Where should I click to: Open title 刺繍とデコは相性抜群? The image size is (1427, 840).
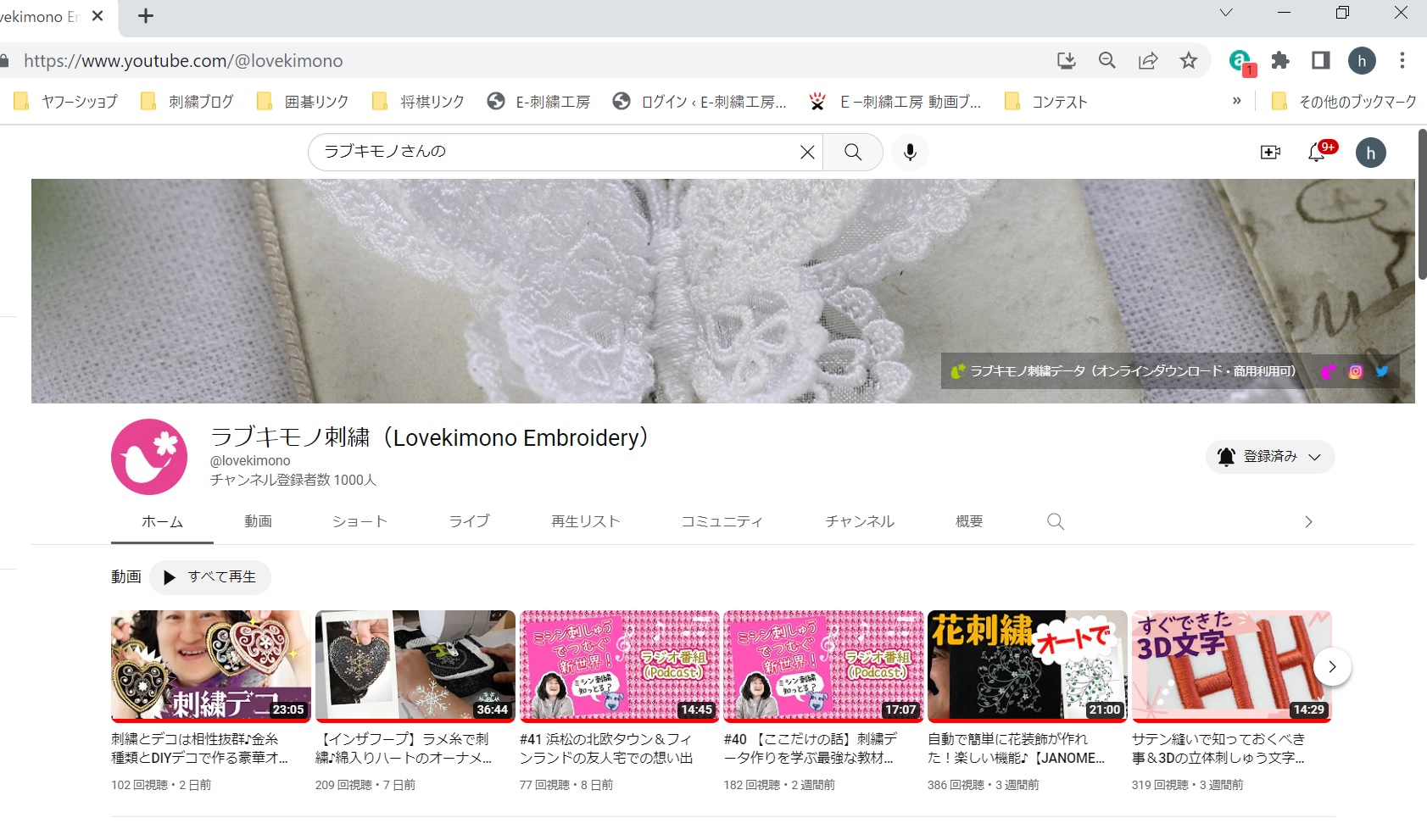click(x=200, y=748)
